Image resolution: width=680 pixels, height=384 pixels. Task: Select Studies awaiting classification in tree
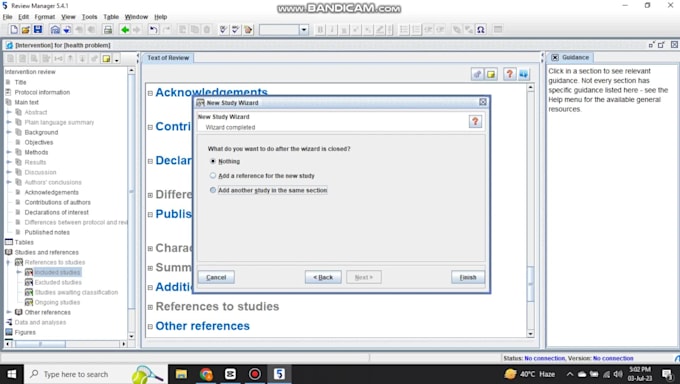[76, 292]
